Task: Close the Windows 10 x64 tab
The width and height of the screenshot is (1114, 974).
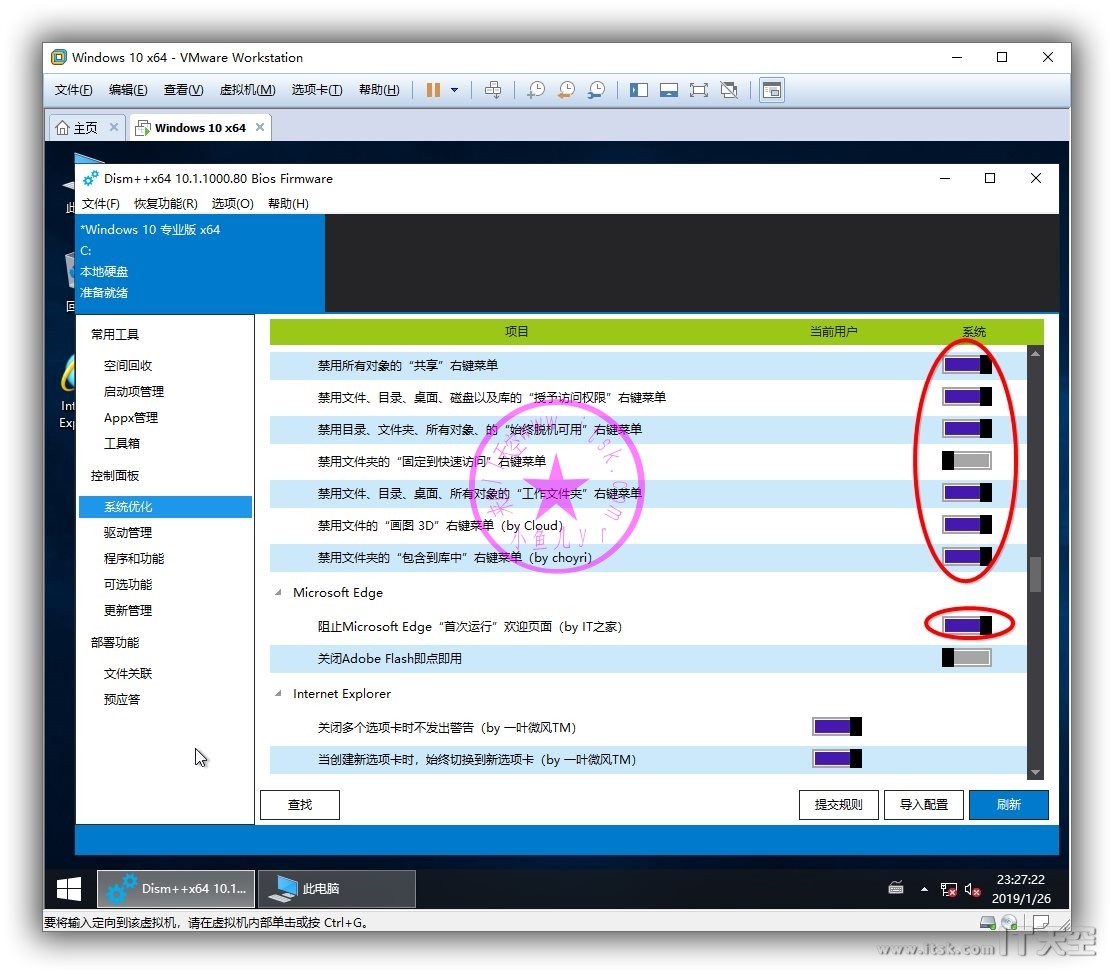Action: click(260, 127)
